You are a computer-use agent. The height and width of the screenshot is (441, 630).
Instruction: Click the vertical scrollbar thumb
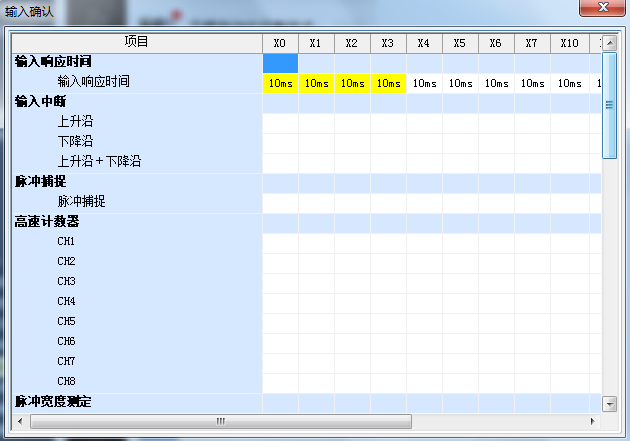[x=609, y=103]
